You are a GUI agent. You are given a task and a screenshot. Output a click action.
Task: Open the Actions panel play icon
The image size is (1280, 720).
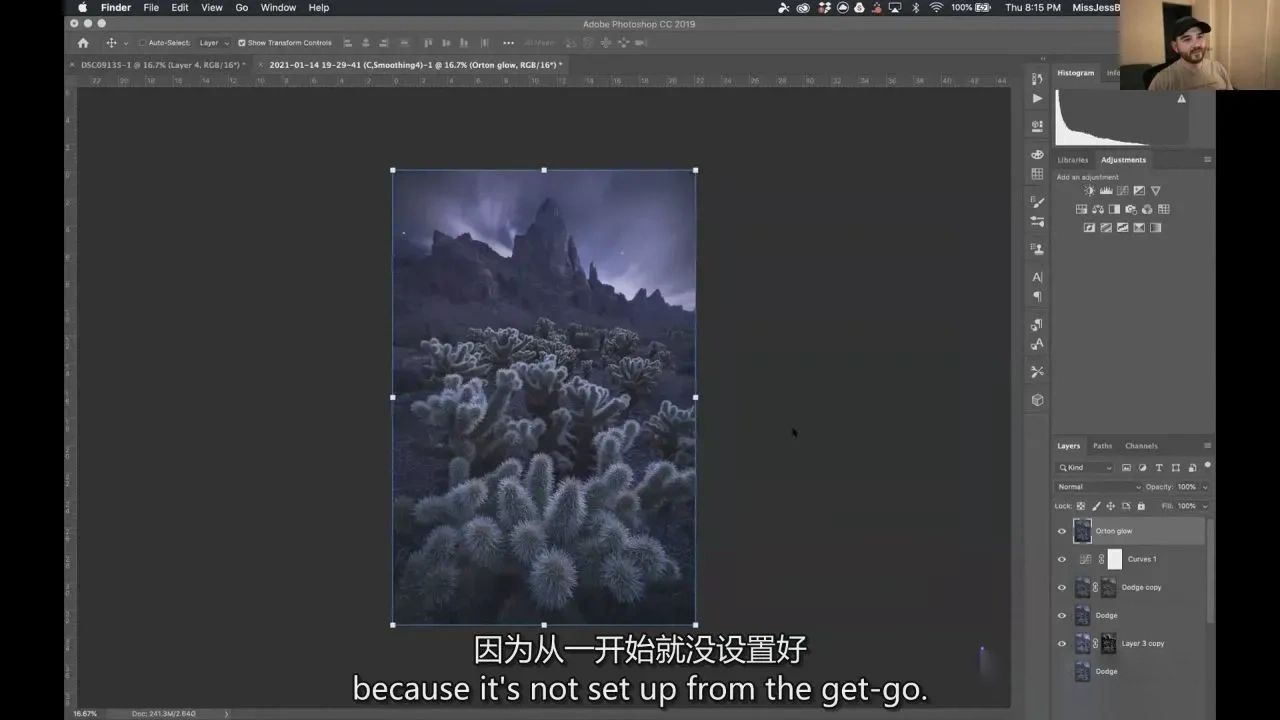pyautogui.click(x=1037, y=98)
